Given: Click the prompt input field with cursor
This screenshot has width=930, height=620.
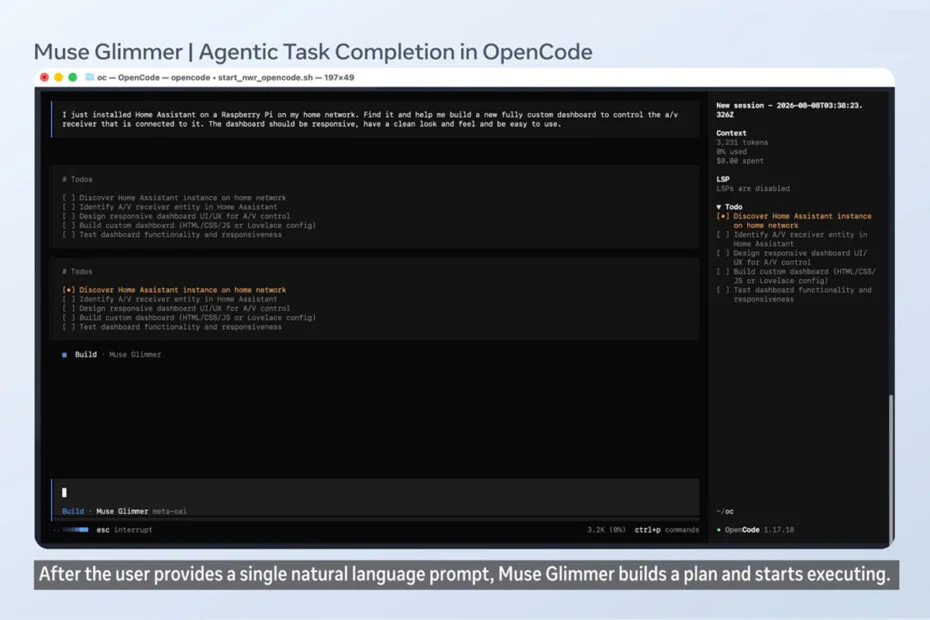Looking at the screenshot, I should click(375, 492).
